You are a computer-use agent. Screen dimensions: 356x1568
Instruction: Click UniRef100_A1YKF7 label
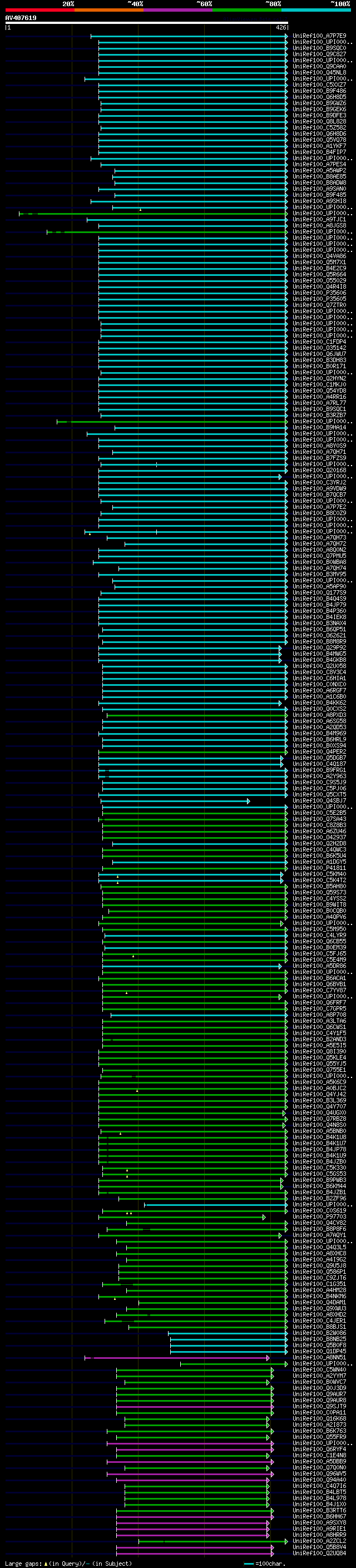[x=319, y=146]
